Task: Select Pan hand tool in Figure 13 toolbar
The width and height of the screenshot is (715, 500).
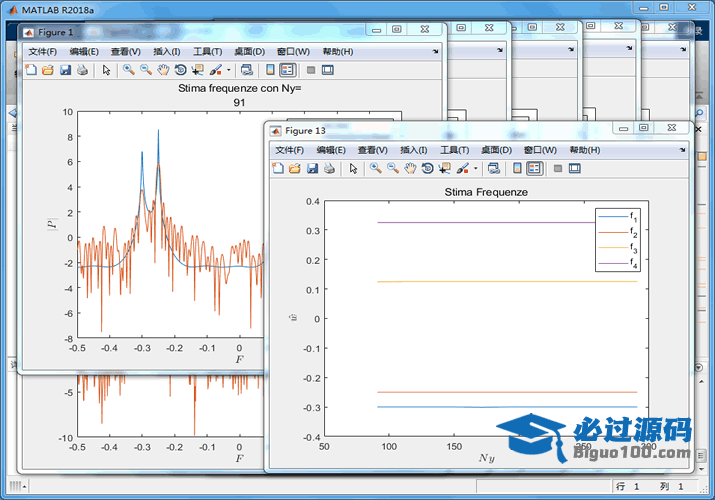Action: tap(410, 168)
